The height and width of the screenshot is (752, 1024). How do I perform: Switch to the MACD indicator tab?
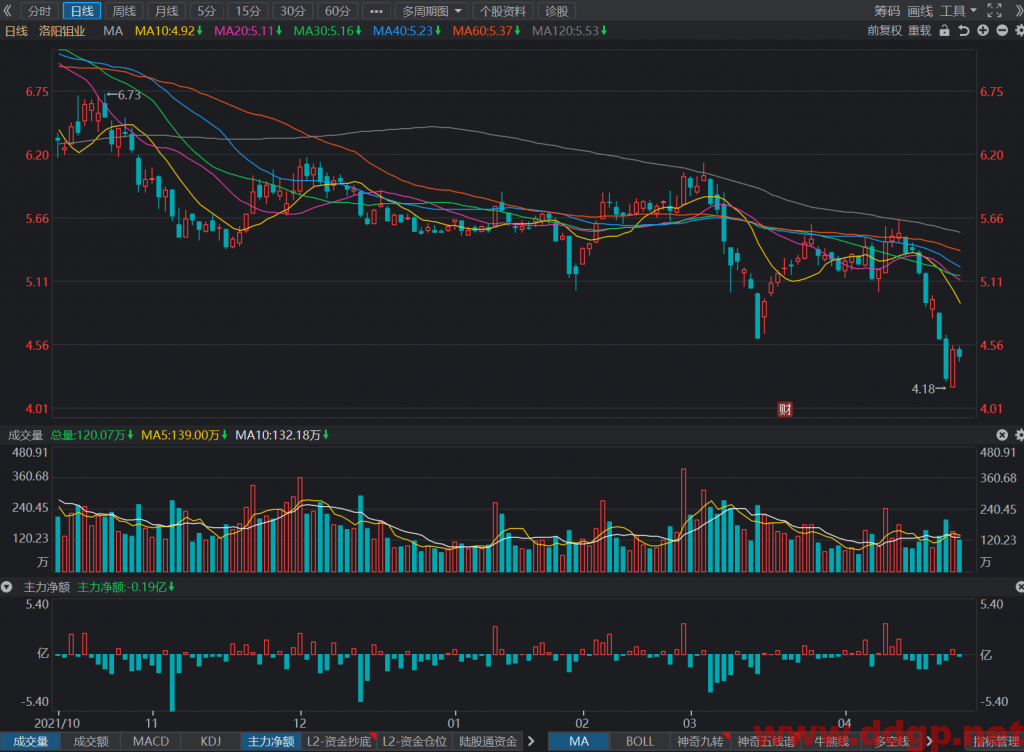[151, 742]
